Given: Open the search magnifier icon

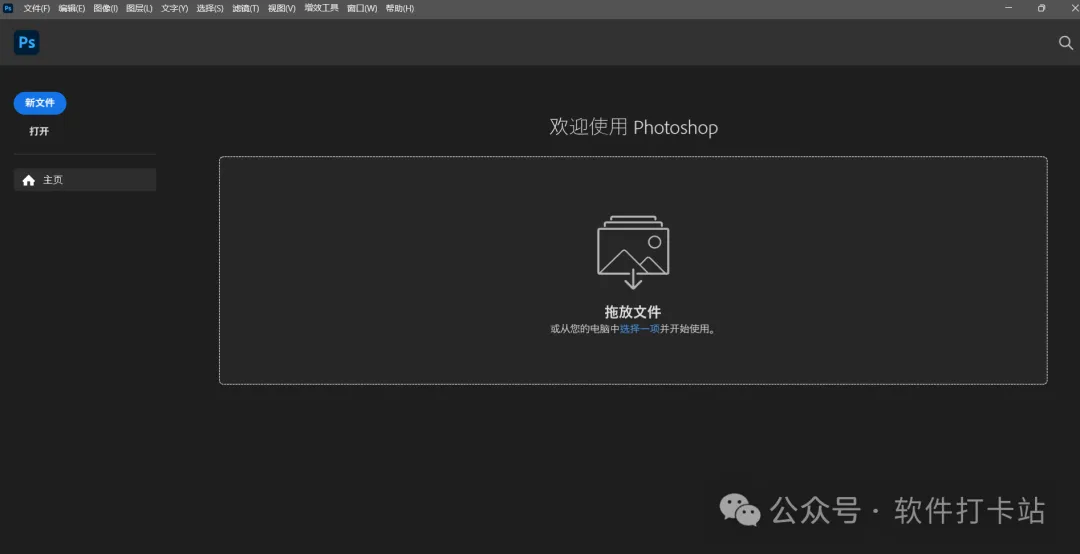Looking at the screenshot, I should [1066, 43].
